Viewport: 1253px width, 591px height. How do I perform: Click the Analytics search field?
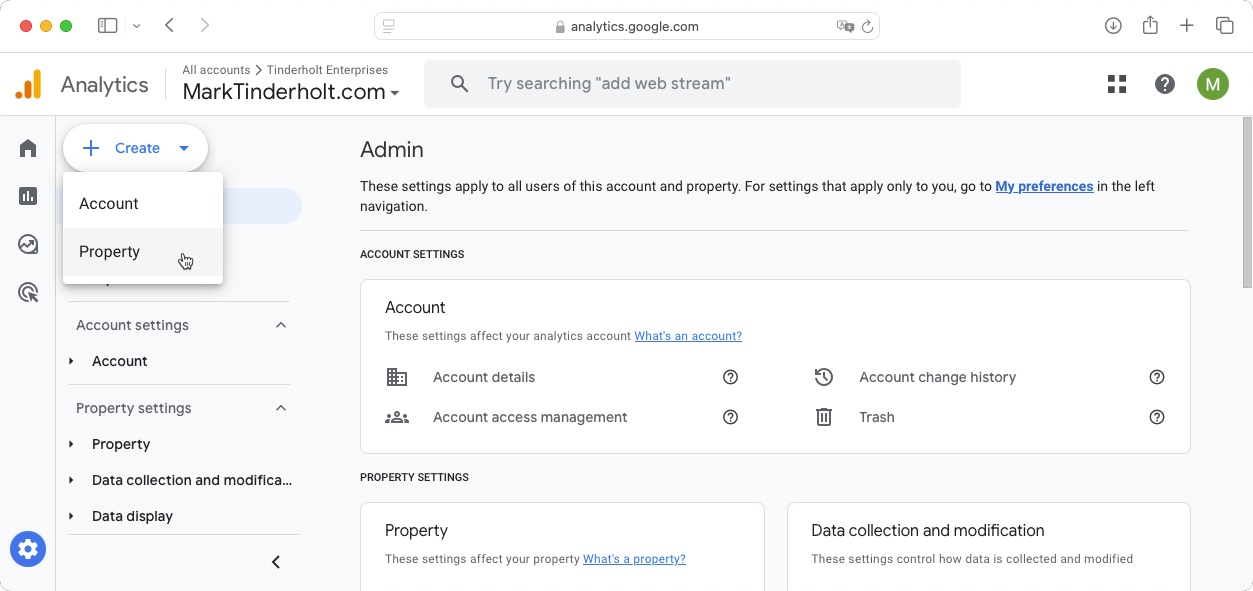pyautogui.click(x=692, y=84)
